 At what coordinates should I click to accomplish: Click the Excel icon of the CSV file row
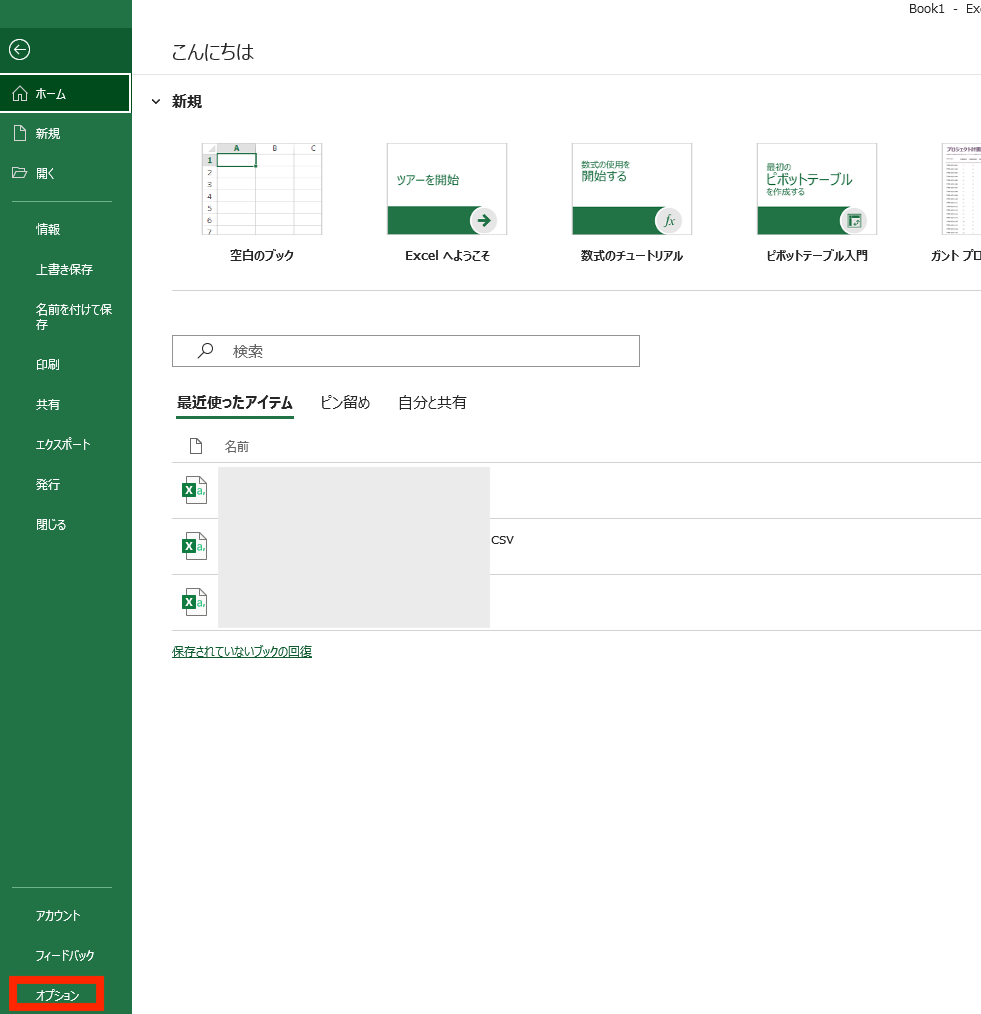194,546
